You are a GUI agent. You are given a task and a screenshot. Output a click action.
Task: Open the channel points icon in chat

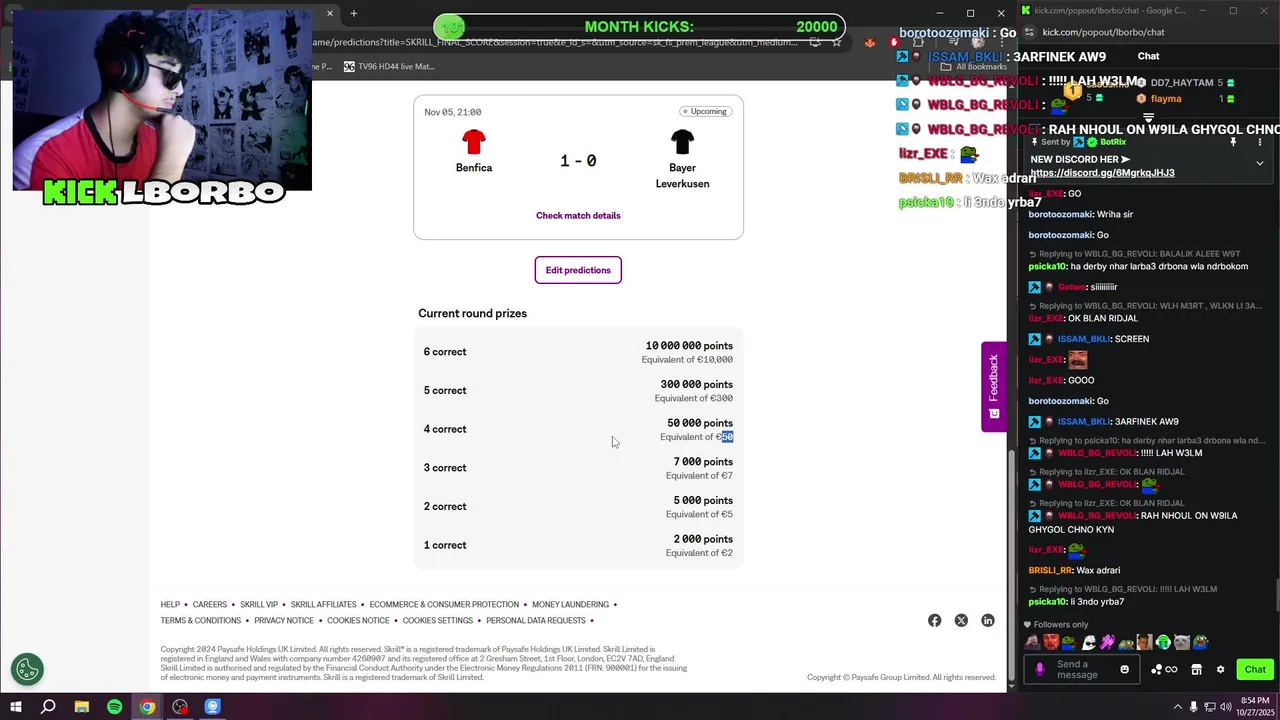point(1164,670)
